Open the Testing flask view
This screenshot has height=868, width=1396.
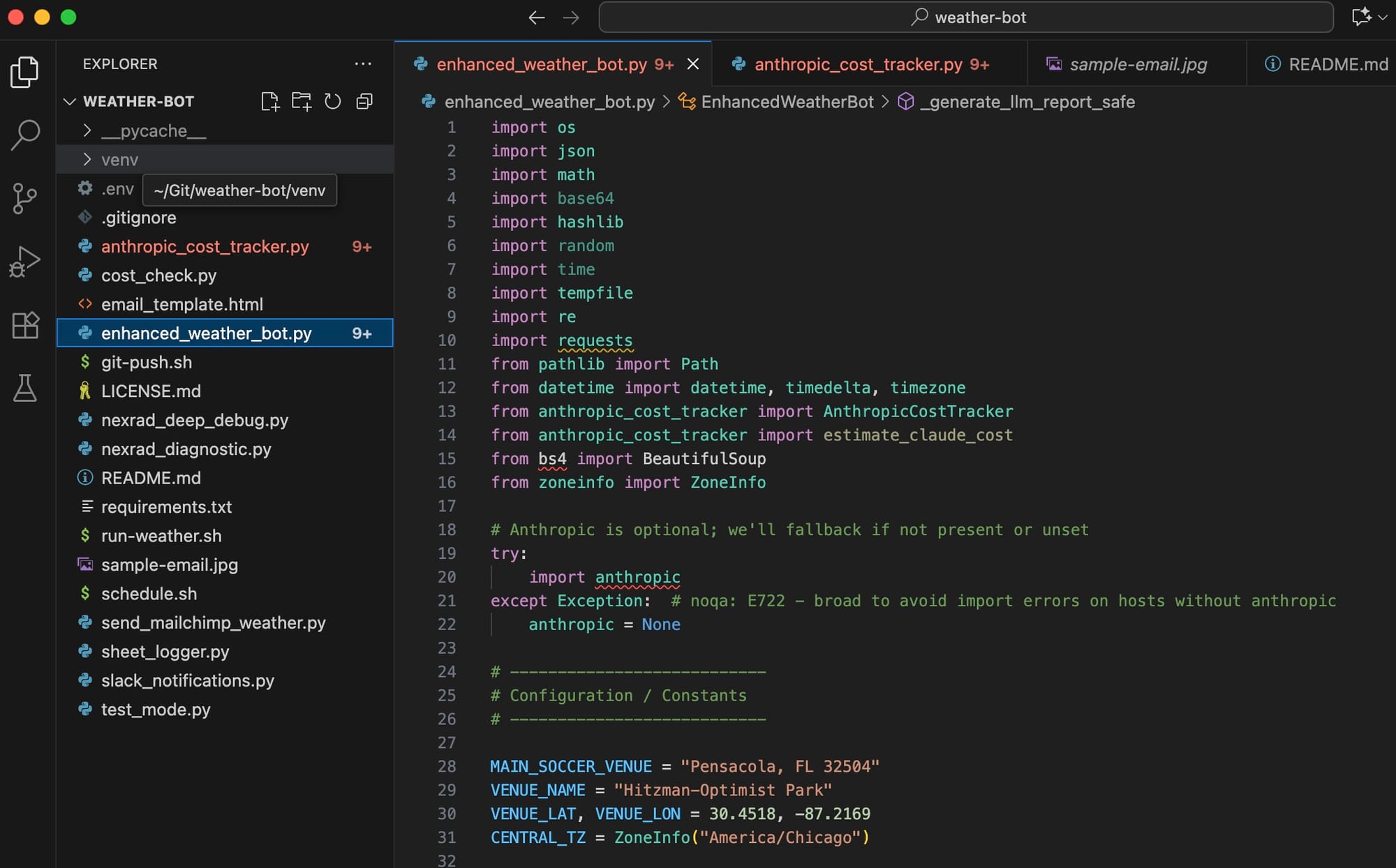(x=25, y=388)
